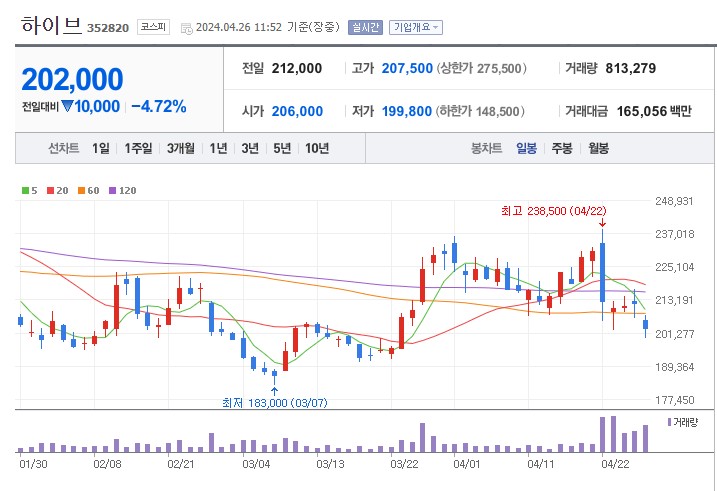Click the 전일 value 212,000
Screen dimensions: 717x491
(x=297, y=69)
